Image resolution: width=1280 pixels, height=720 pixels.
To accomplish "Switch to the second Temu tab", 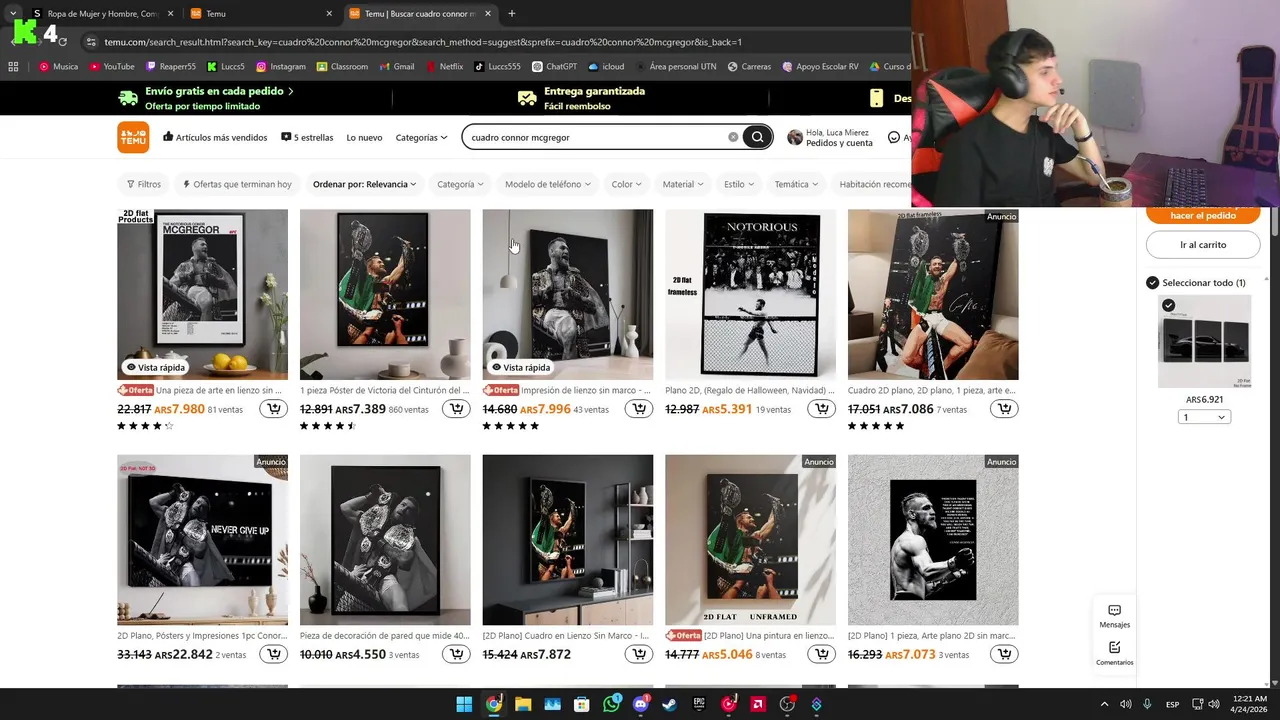I will pos(260,14).
